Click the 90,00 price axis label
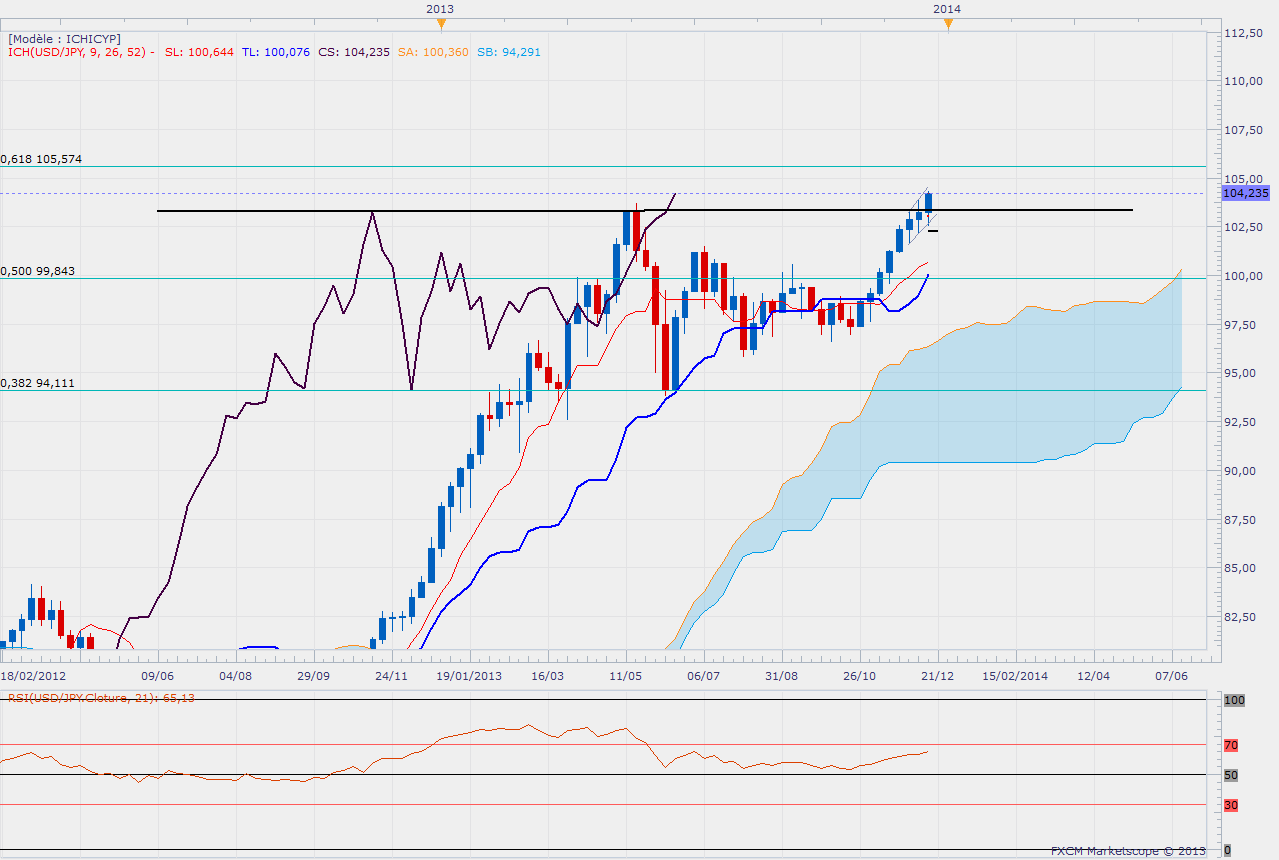The height and width of the screenshot is (860, 1279). pyautogui.click(x=1240, y=471)
